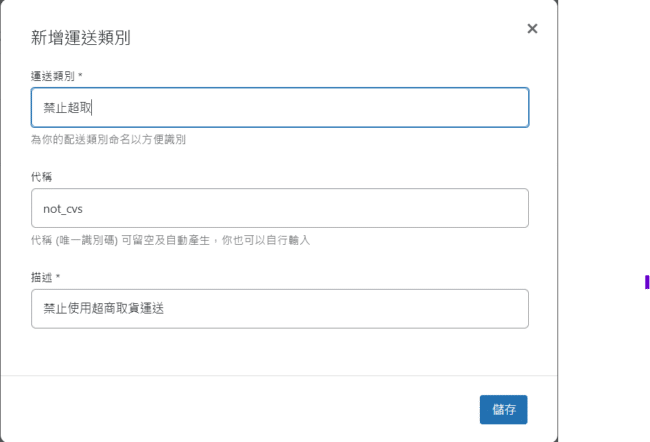Click the required asterisk beside 運送類別
This screenshot has height=442, width=650.
80,76
